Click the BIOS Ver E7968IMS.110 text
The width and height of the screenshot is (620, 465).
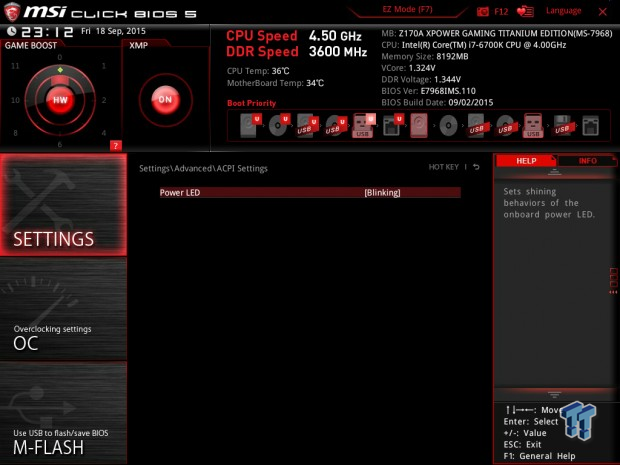click(x=428, y=91)
